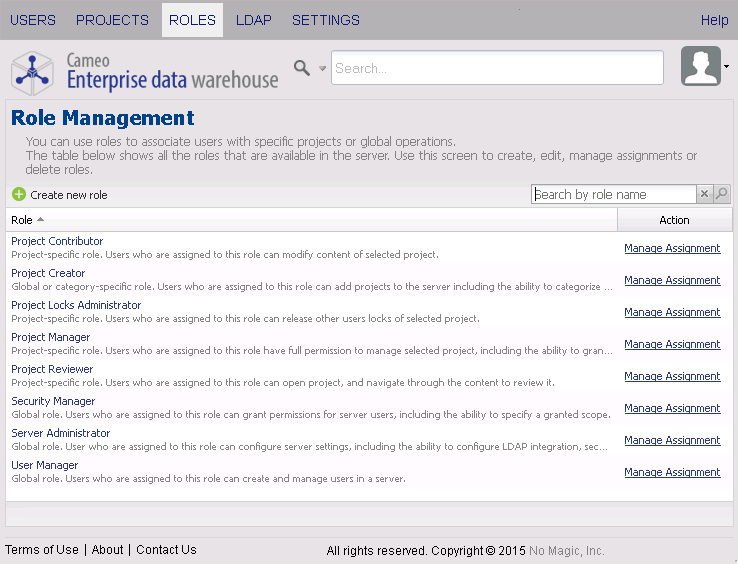The image size is (738, 564).
Task: Click the magnifier search icon in header
Action: coord(302,68)
